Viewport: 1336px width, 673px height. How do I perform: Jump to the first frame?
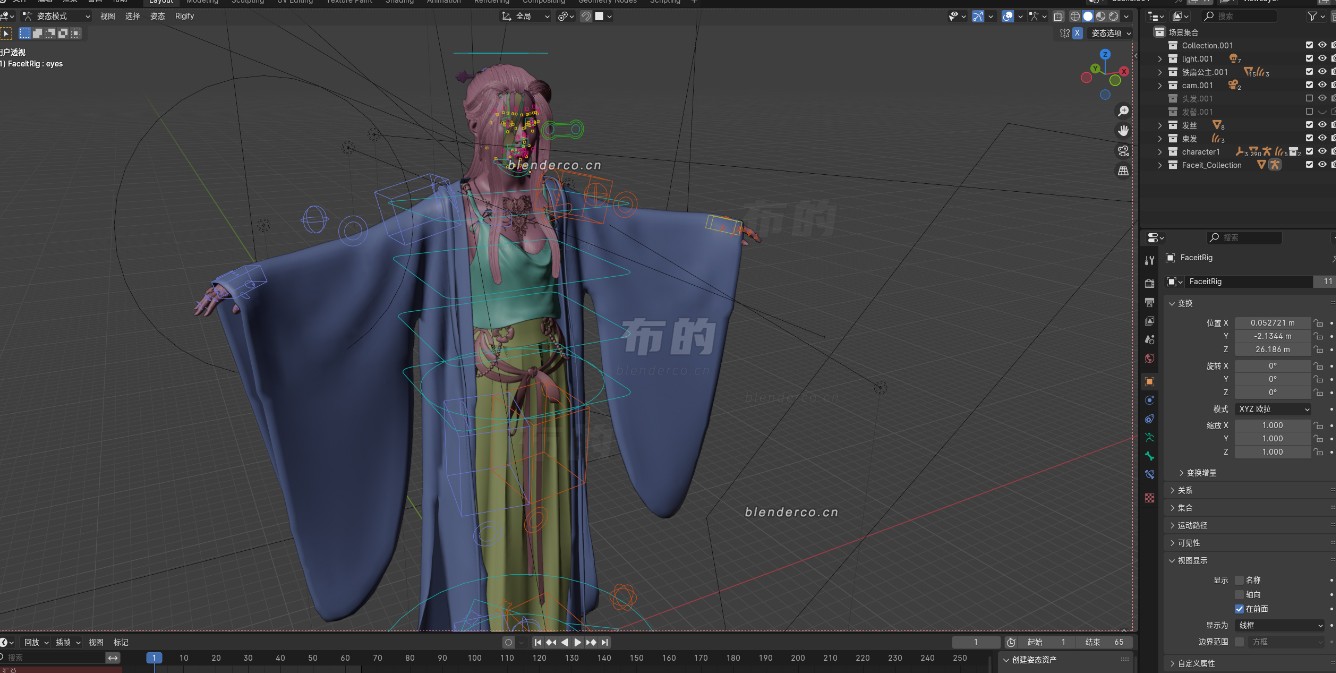point(538,642)
